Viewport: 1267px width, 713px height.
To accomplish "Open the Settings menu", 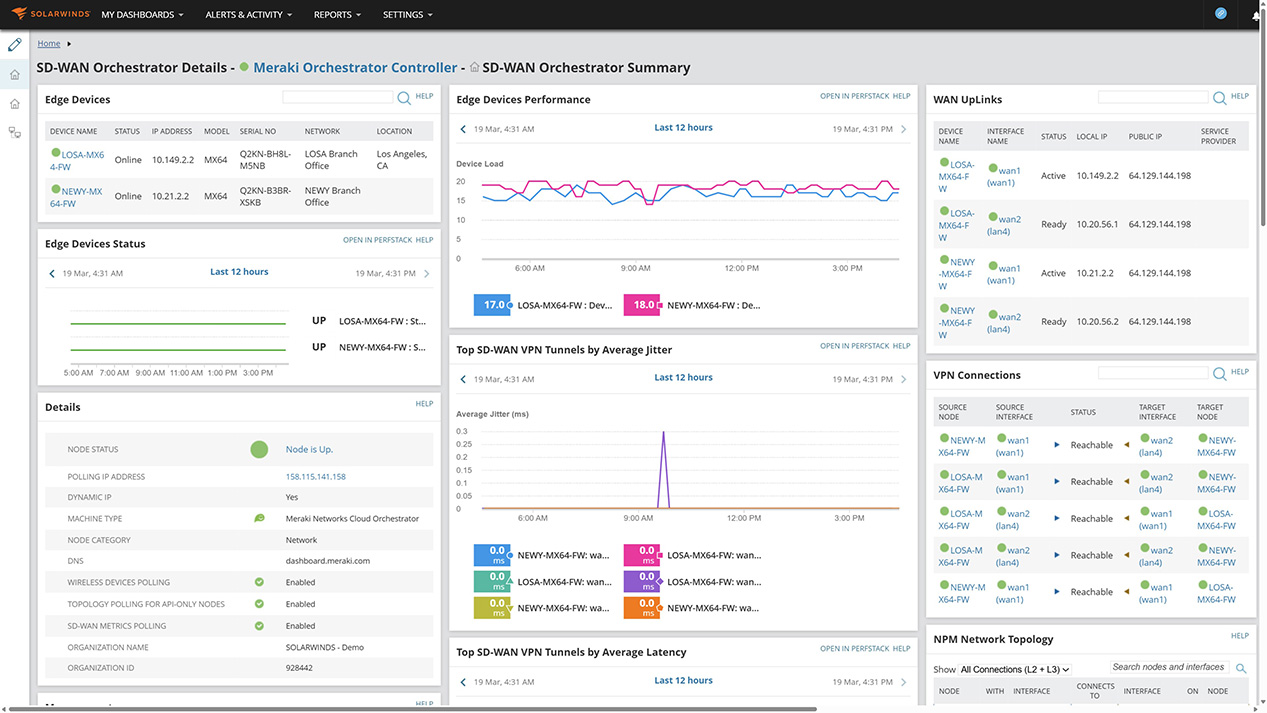I will coord(402,14).
